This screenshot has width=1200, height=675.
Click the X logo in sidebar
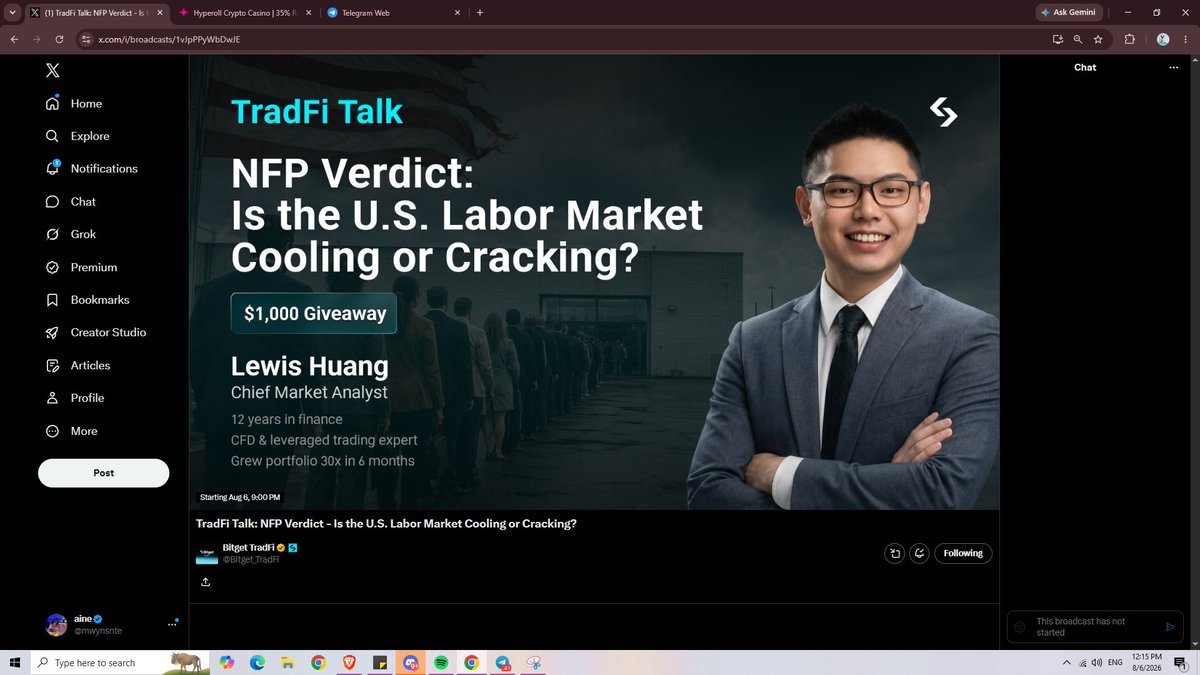click(52, 70)
